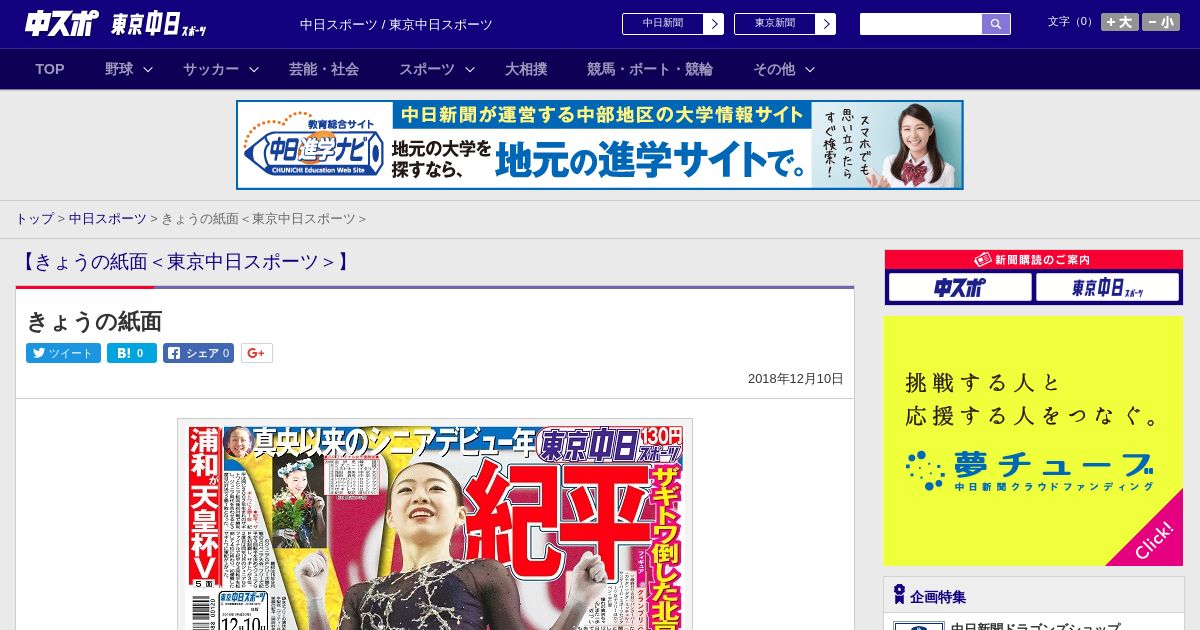Expand the サッカー menu

(x=221, y=69)
